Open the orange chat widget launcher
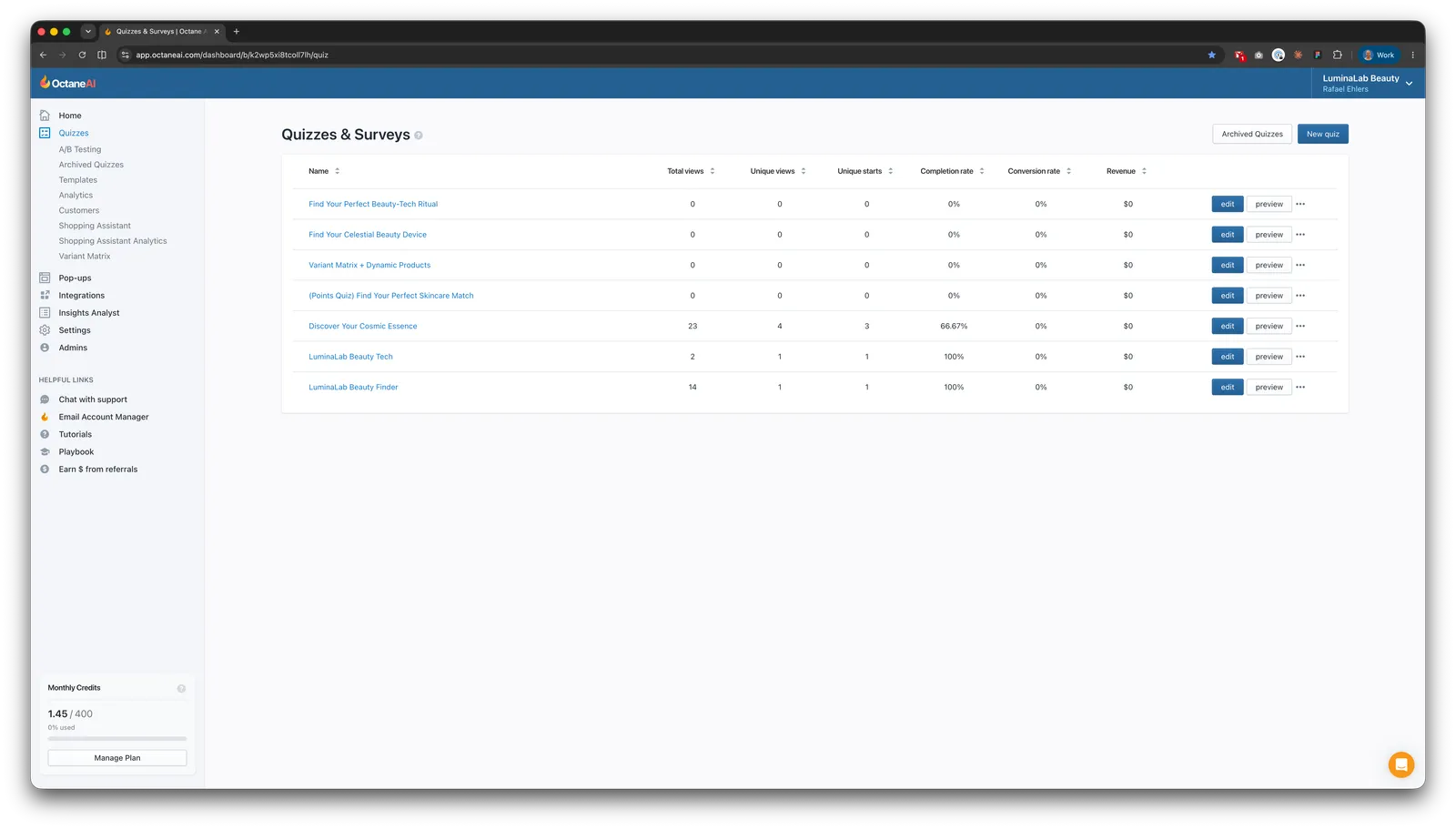This screenshot has width=1456, height=829. (x=1401, y=764)
